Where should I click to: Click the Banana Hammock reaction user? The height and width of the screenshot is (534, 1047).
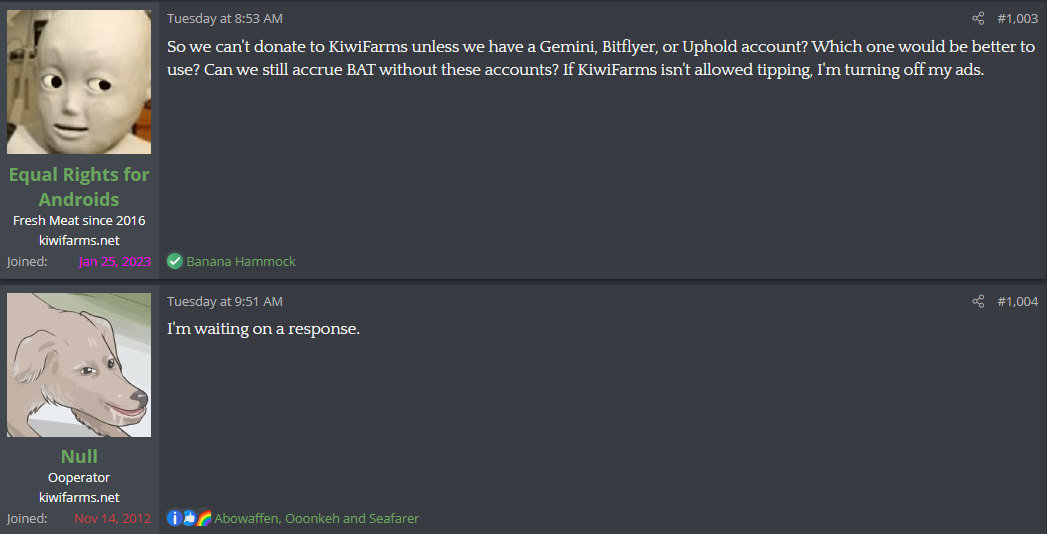241,262
